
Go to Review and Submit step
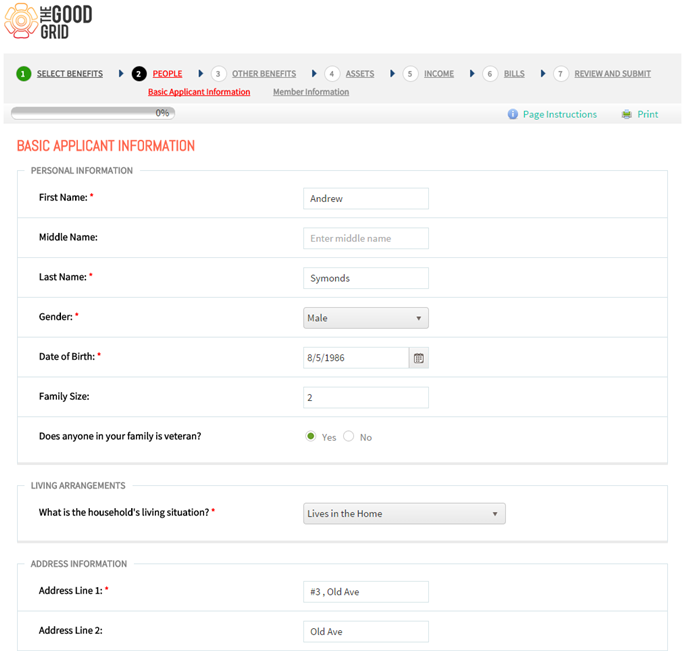click(612, 74)
